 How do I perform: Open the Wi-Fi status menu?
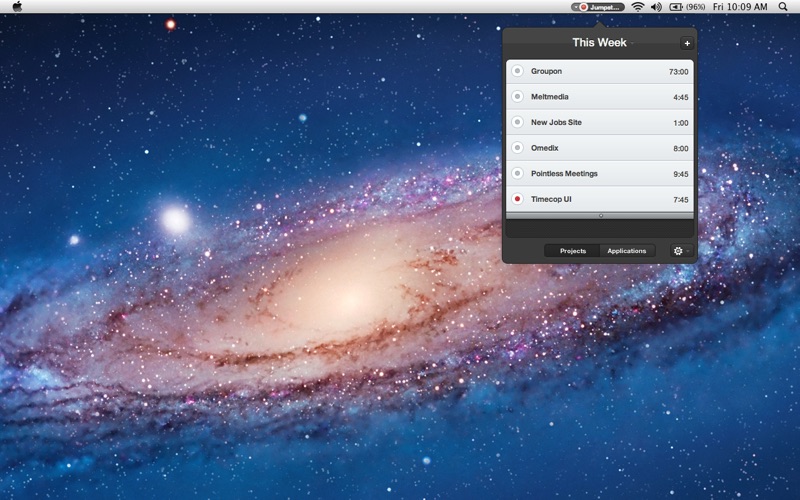[x=637, y=7]
